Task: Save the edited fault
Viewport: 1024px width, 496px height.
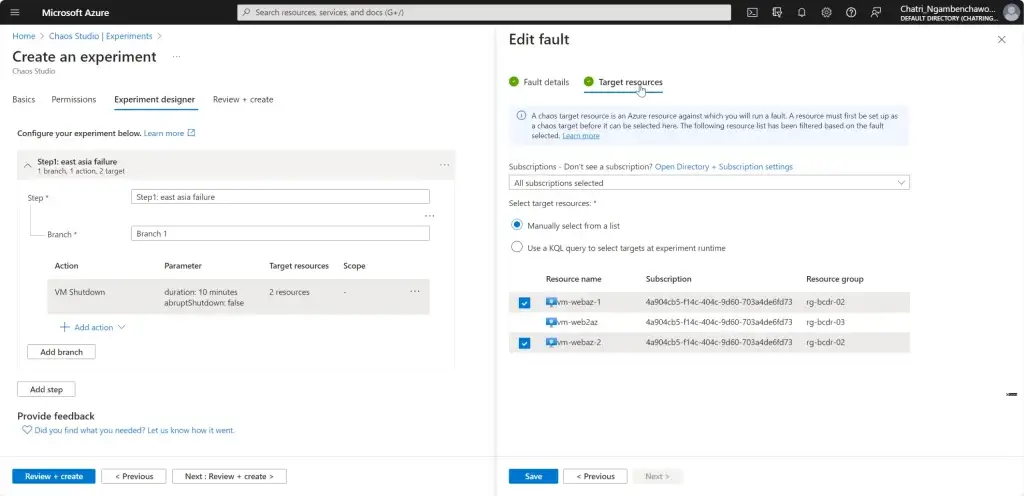Action: pyautogui.click(x=534, y=476)
